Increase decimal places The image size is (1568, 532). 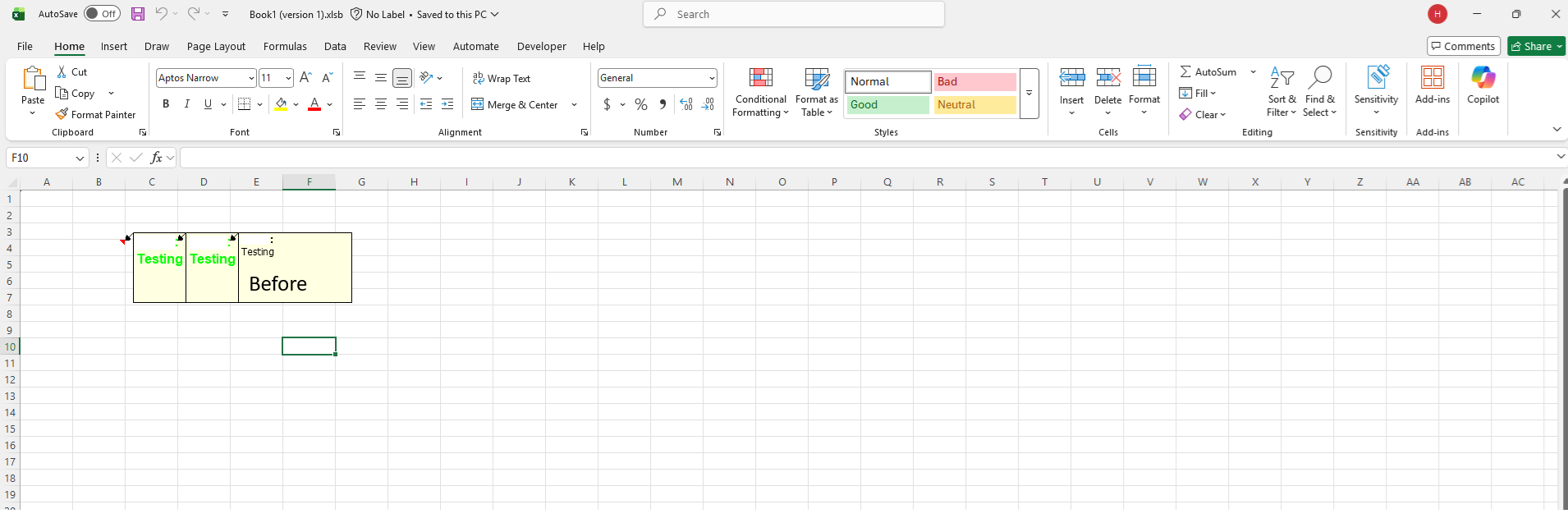click(686, 104)
